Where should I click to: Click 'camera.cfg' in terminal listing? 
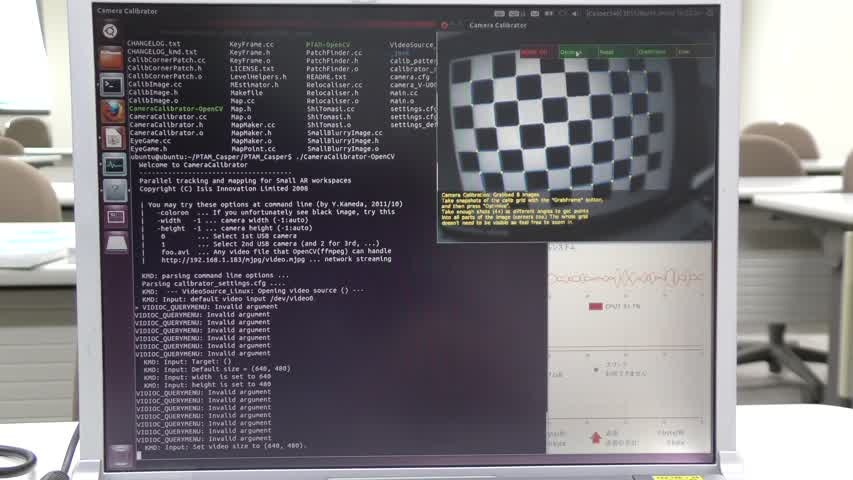tap(410, 77)
